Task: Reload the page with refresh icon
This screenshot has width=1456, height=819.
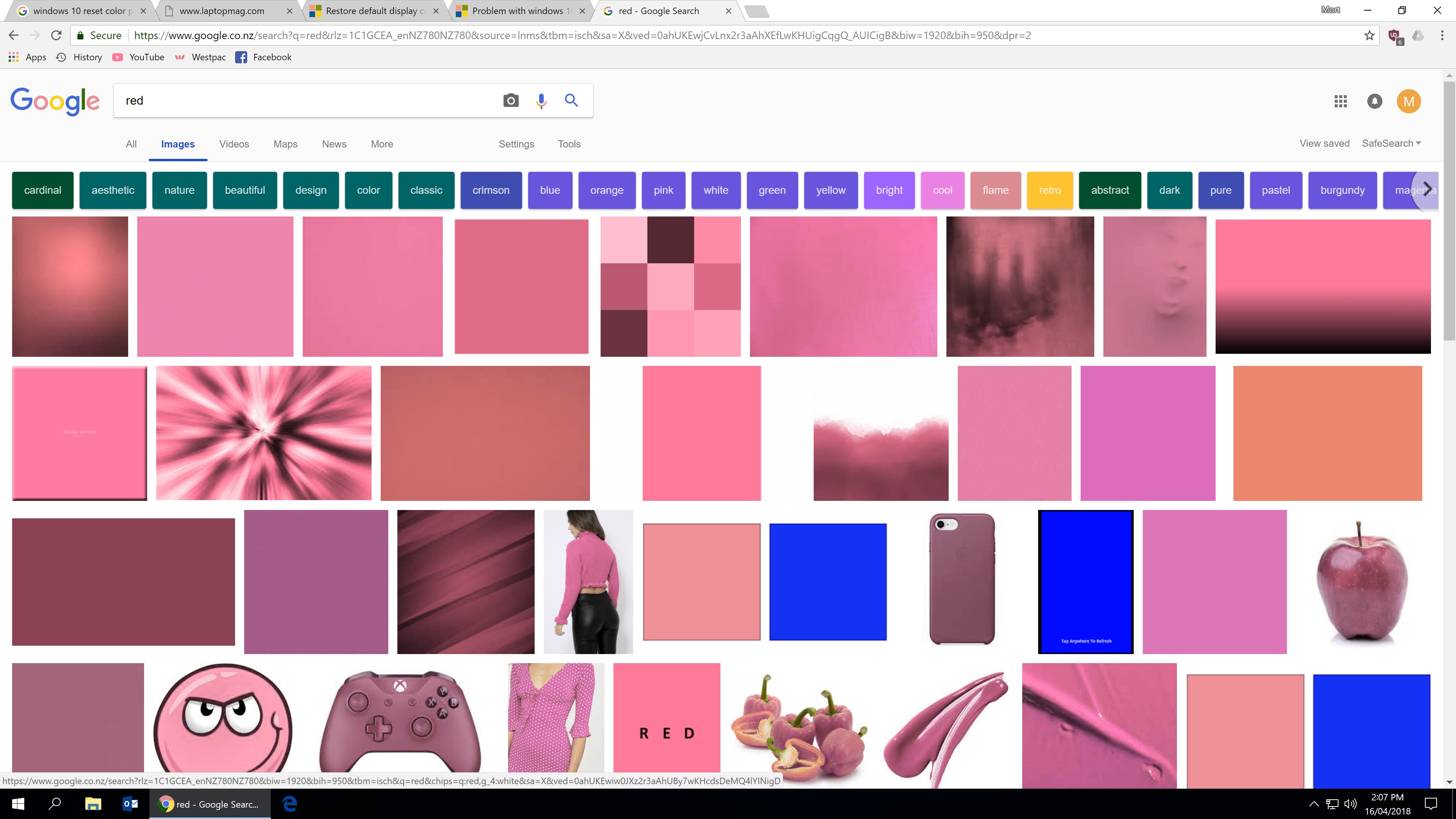Action: pos(56,36)
